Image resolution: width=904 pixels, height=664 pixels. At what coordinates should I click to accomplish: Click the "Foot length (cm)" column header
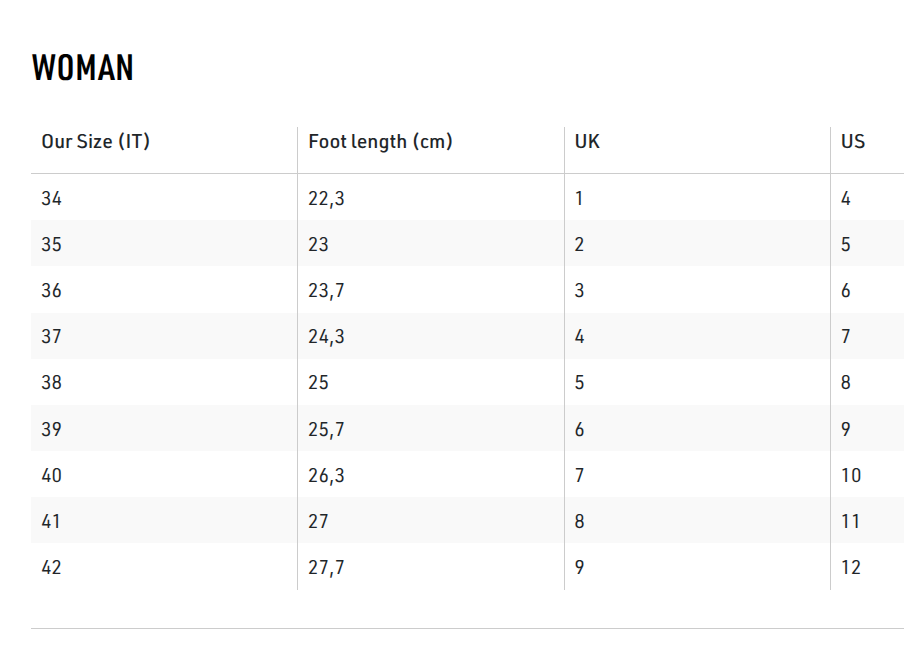380,141
